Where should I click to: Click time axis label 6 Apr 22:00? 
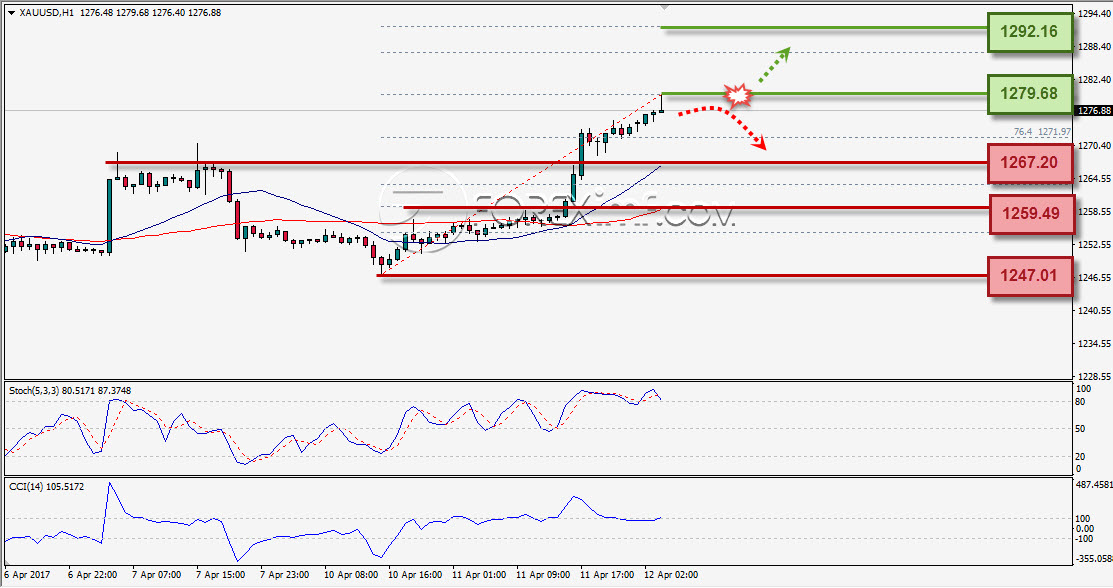tap(92, 575)
